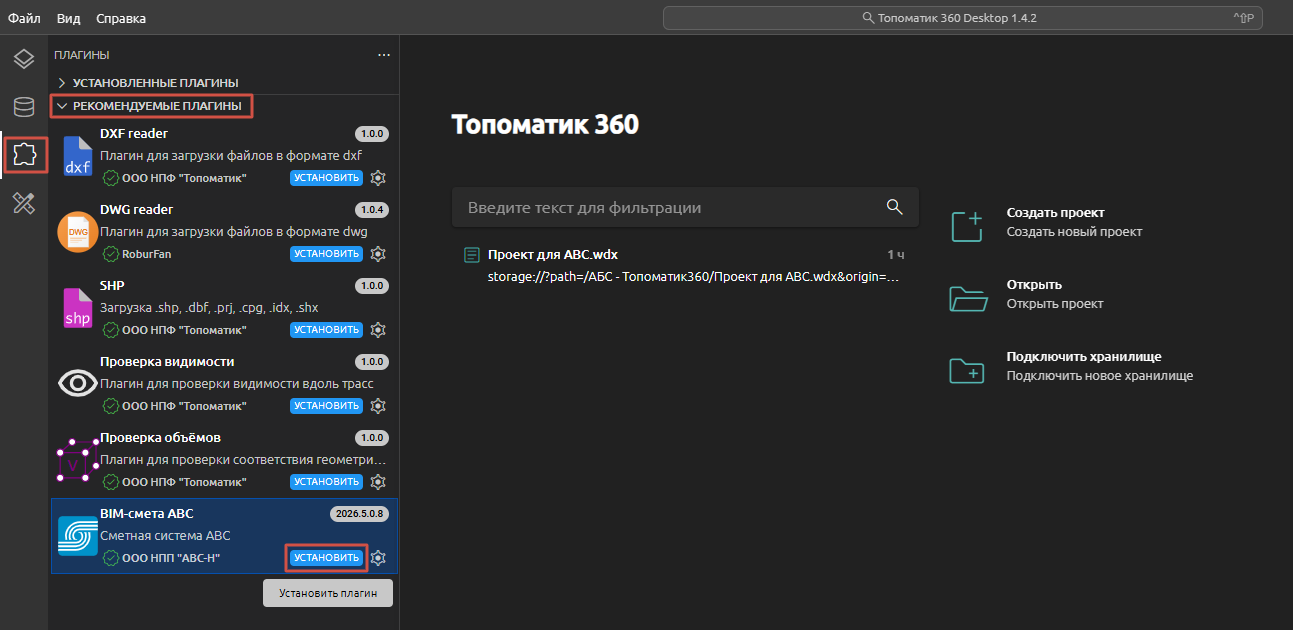Click the project file icon of Проект для ABC.wdx

coord(472,255)
